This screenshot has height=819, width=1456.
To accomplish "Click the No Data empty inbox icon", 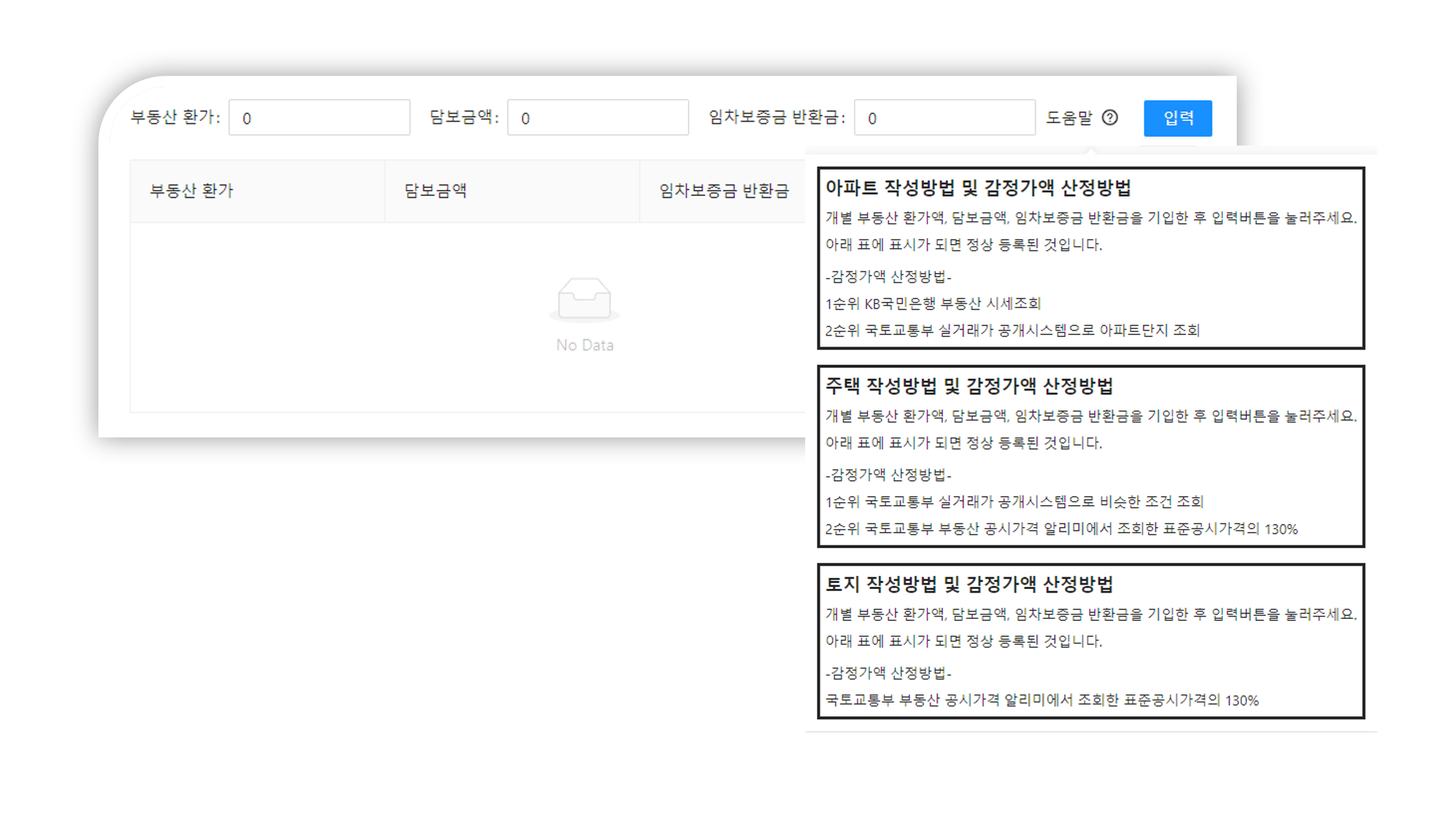I will [x=585, y=299].
